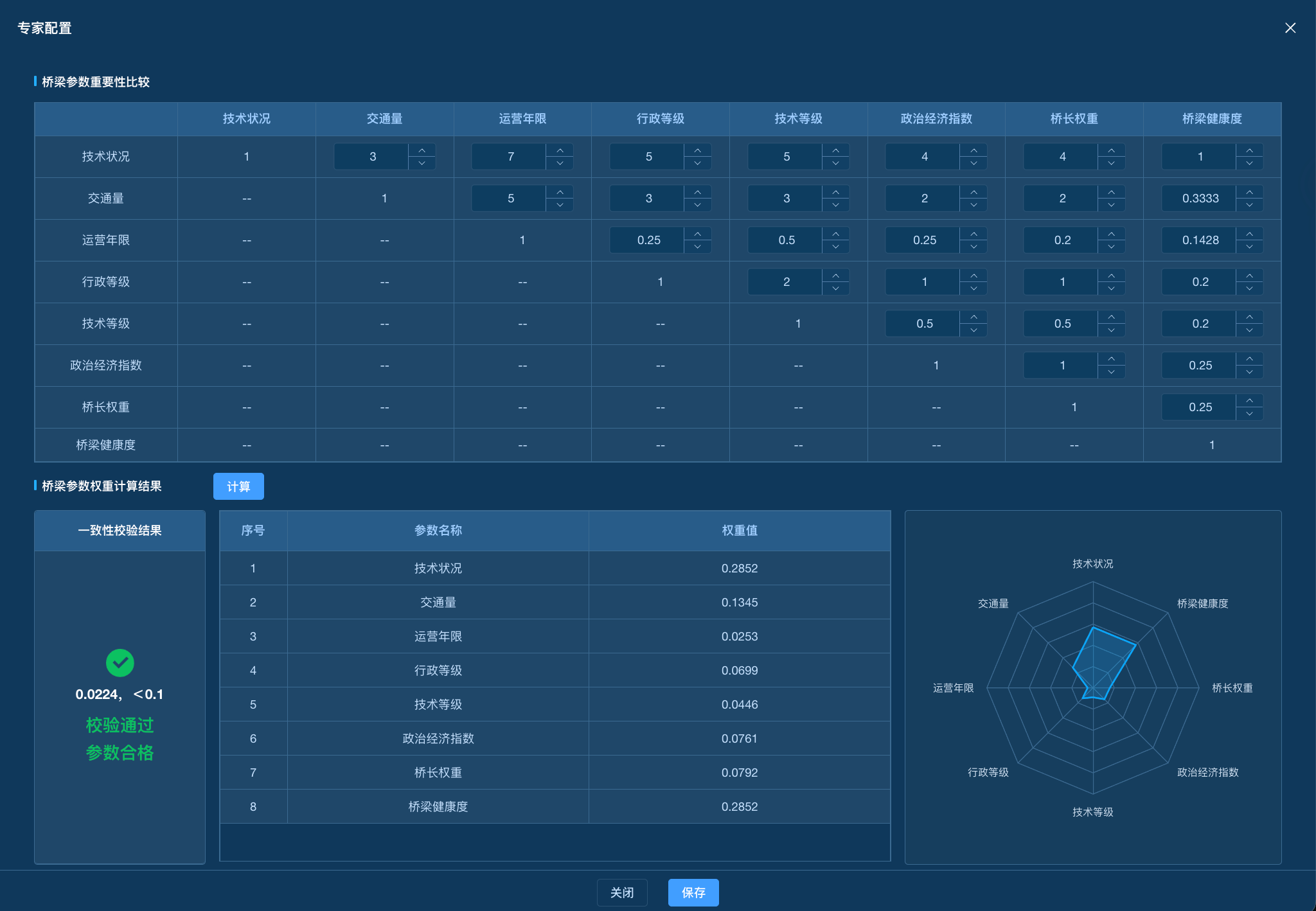
Task: Increase the 政治经济指数 vs 桥长权重 value
Action: 1112,359
